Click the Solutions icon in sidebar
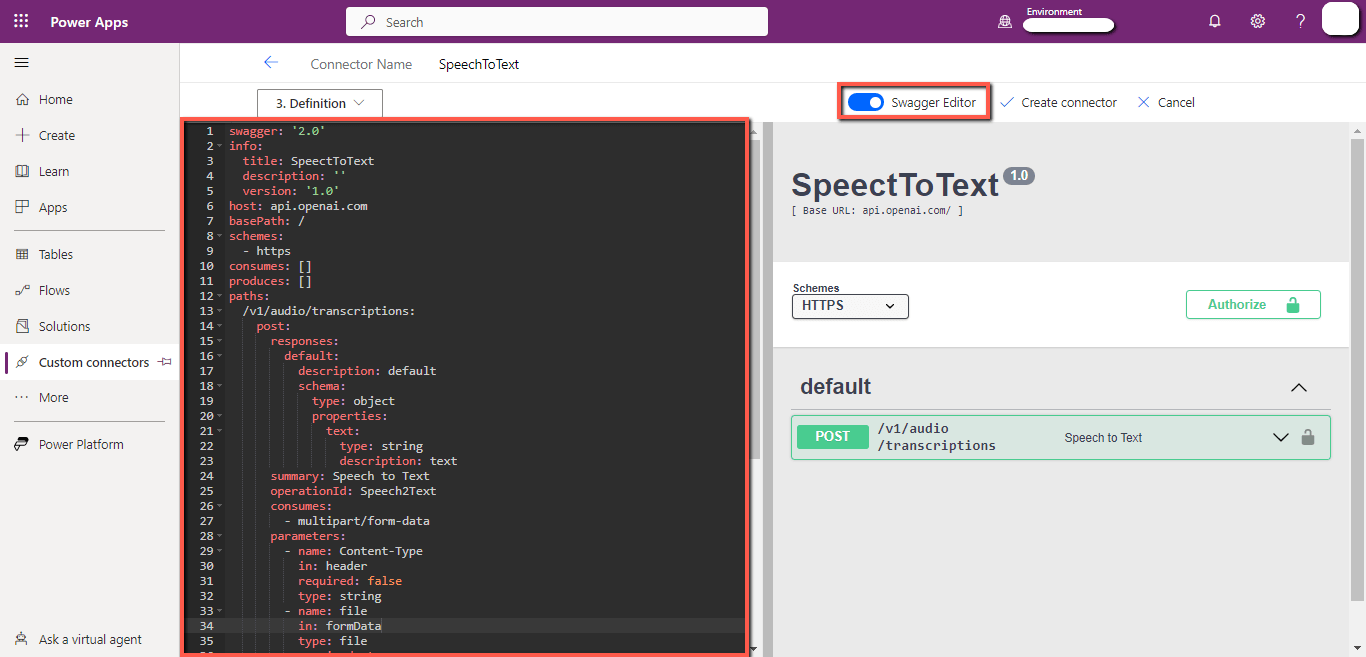 coord(22,326)
